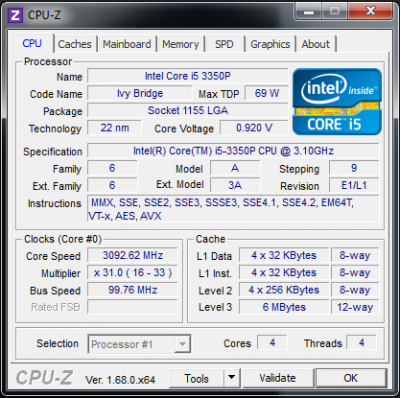Click the Validate button
Screen dimensions: 400x398
[278, 378]
